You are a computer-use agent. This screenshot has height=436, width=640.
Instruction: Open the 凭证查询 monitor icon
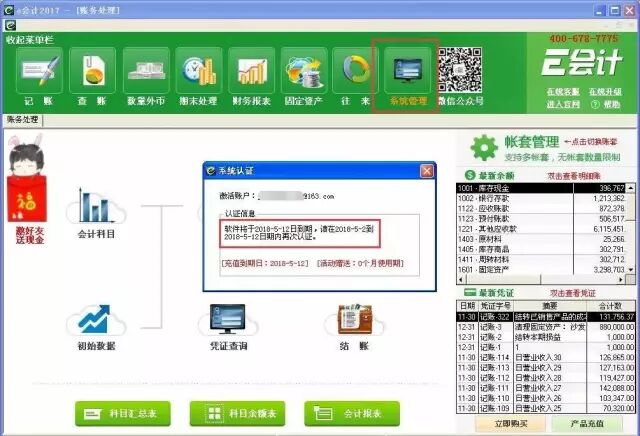pos(228,320)
